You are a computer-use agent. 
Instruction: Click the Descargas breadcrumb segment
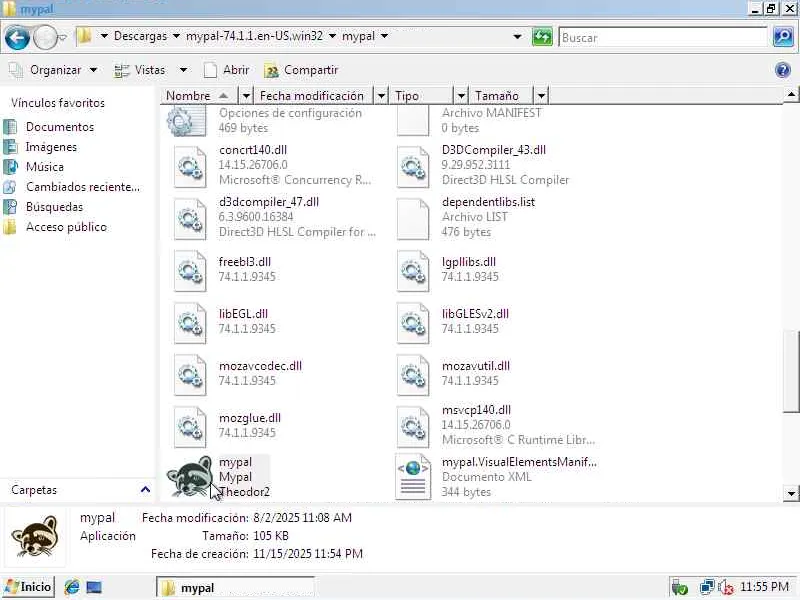[140, 36]
